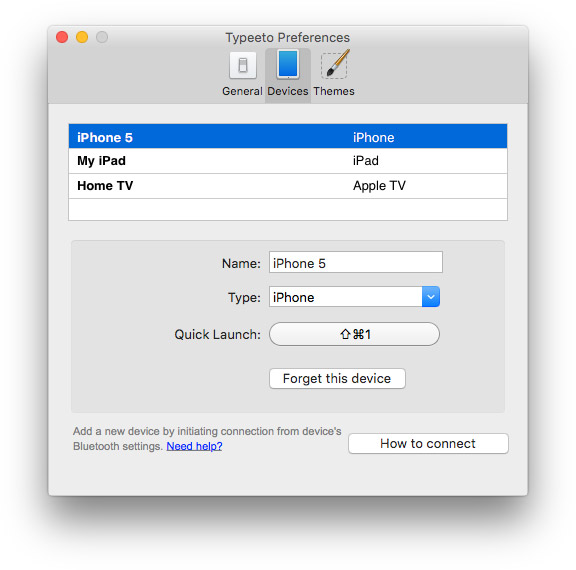Image resolution: width=576 pixels, height=570 pixels.
Task: Switch to the General tab label
Action: [x=242, y=91]
